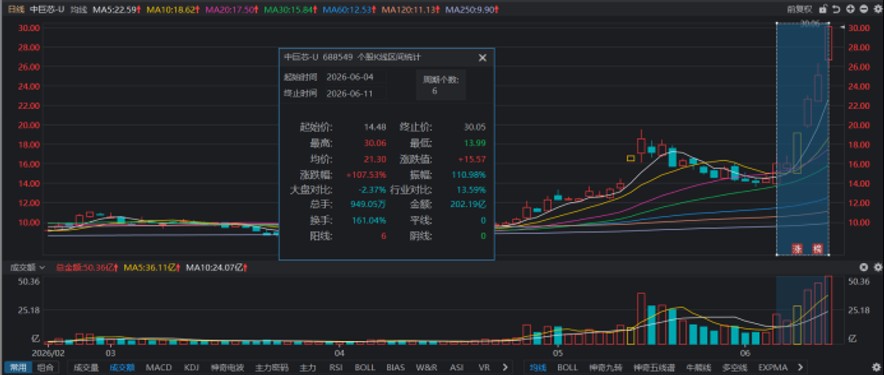This screenshot has width=884, height=375.
Task: Zoom out chart with minus circle icon
Action: (863, 9)
